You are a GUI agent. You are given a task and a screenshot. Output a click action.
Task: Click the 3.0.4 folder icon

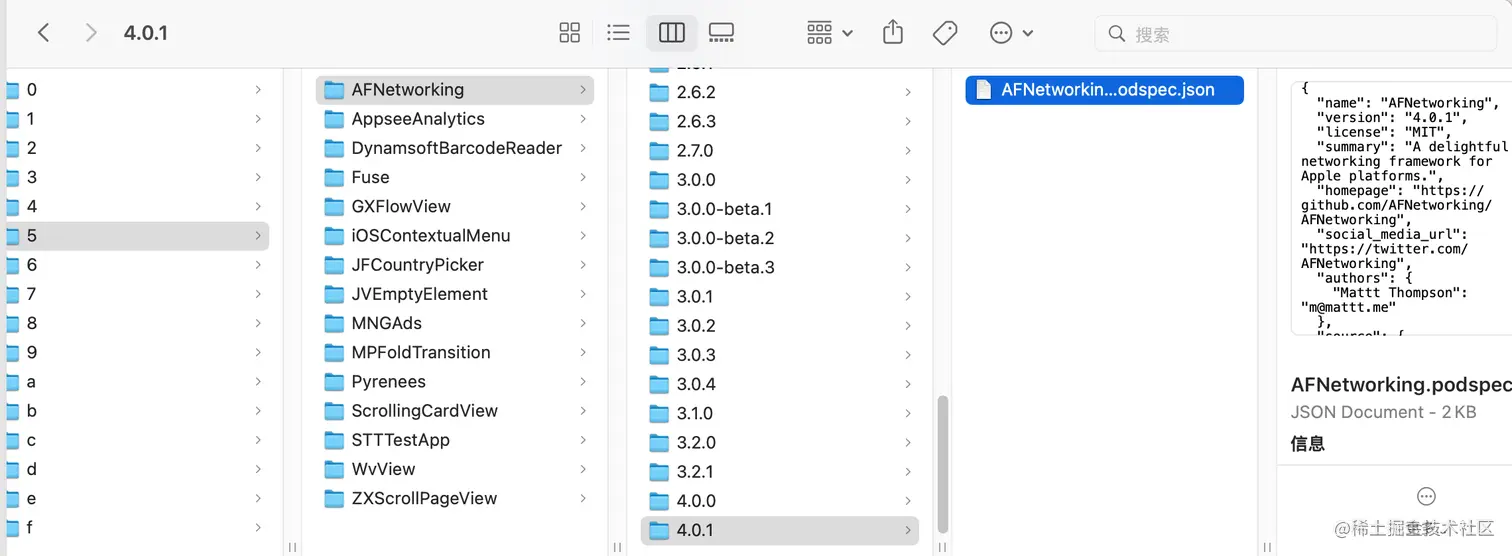[659, 384]
